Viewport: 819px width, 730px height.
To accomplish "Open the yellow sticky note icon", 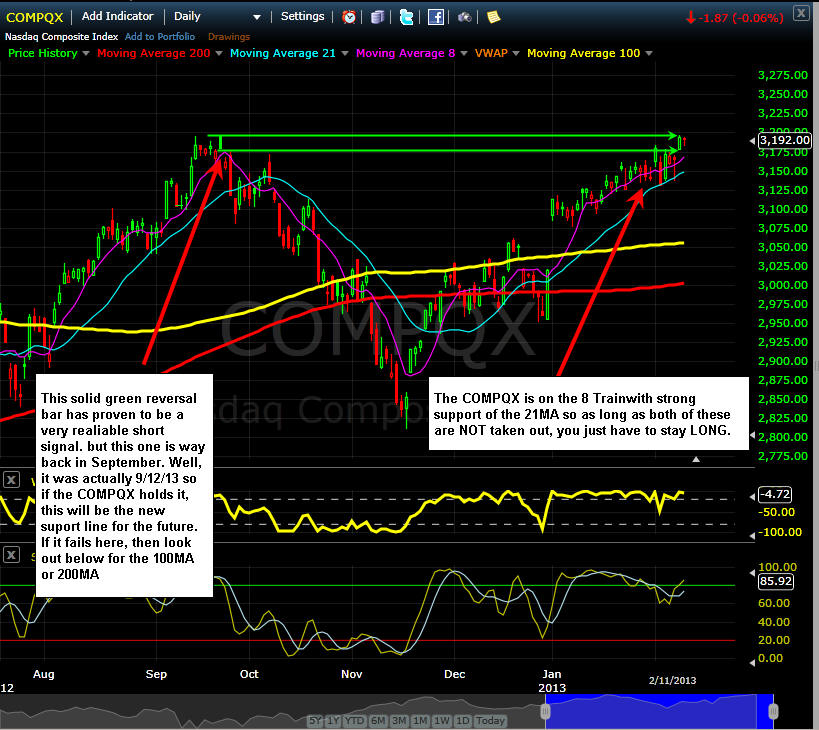I will click(493, 17).
